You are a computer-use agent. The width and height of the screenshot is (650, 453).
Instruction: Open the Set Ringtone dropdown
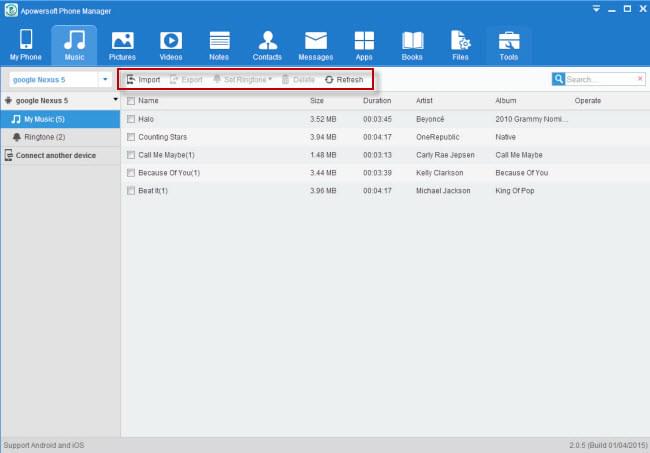(x=243, y=79)
